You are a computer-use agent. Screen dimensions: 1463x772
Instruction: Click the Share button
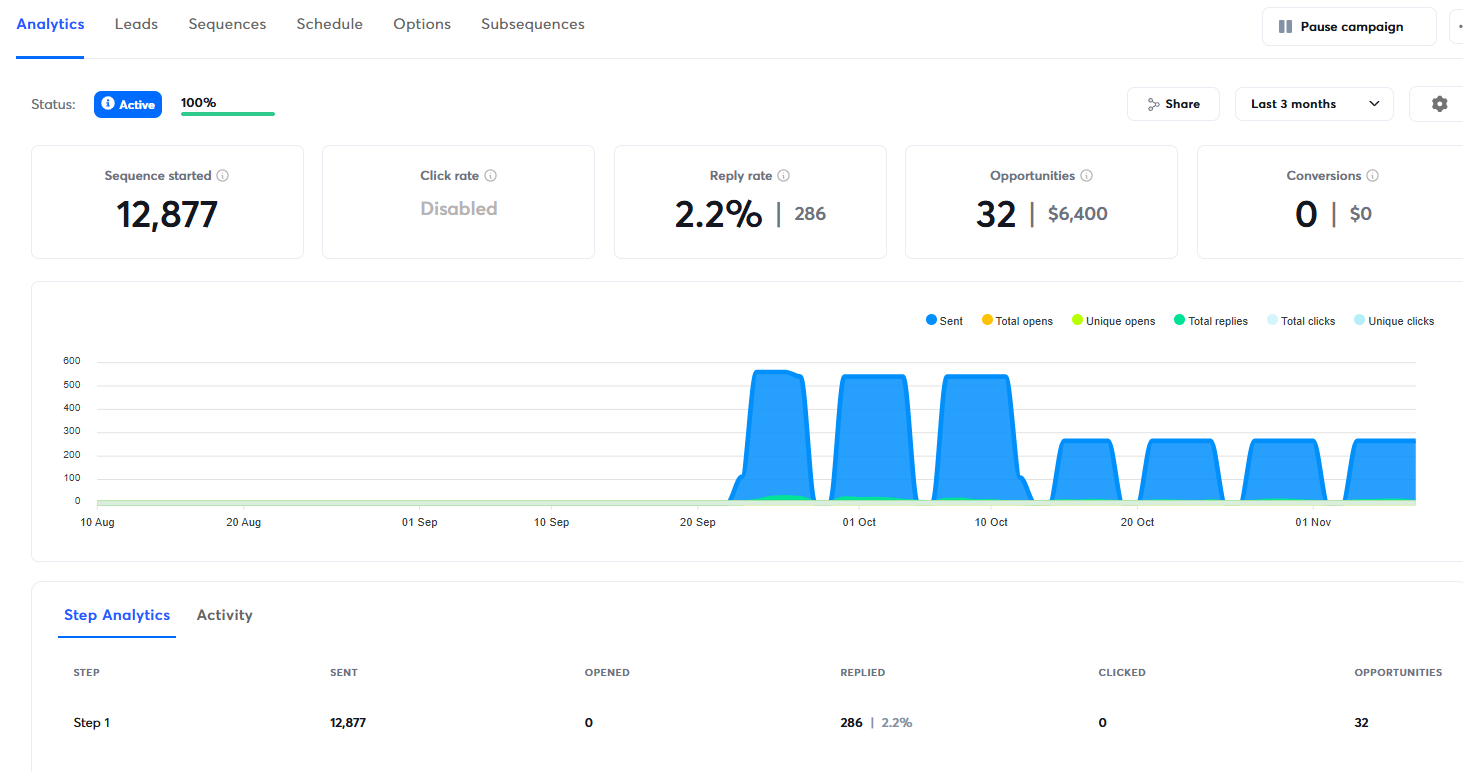tap(1173, 104)
